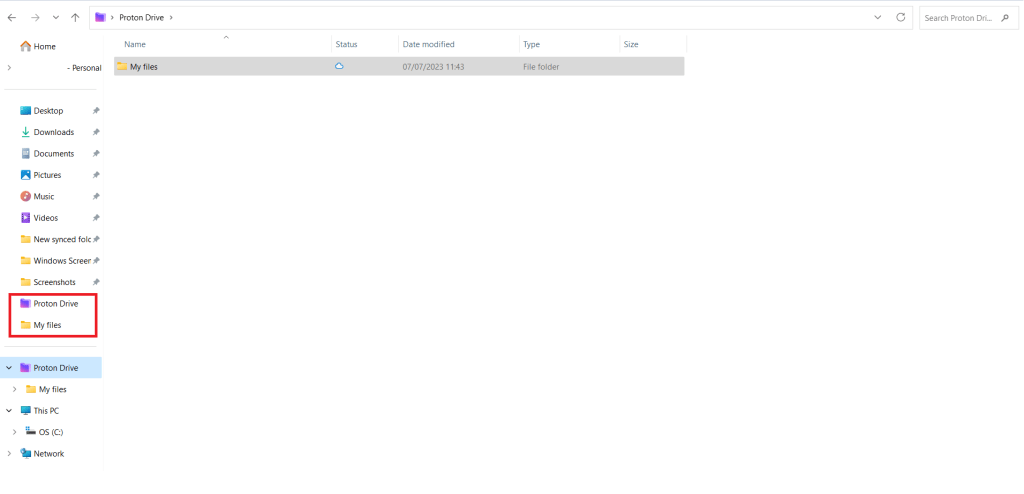The image size is (1024, 494).
Task: Collapse the Proton Drive tree node
Action: (9, 368)
